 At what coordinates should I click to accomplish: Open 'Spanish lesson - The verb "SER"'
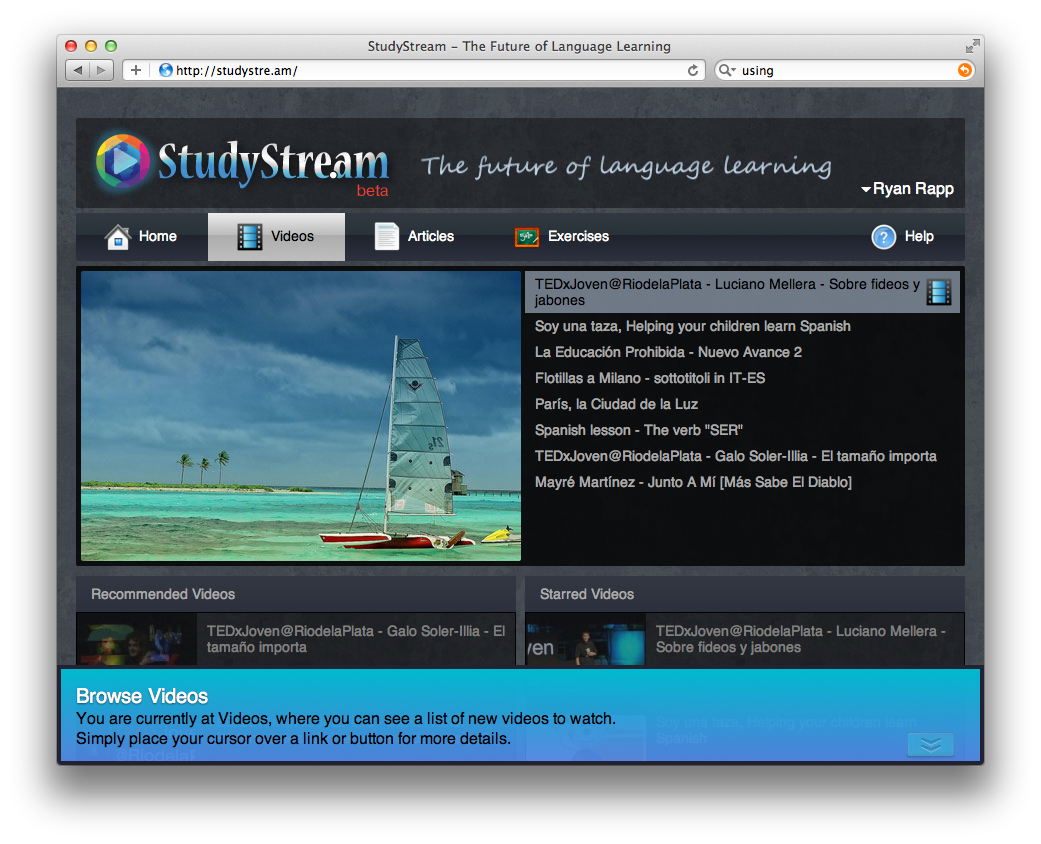coord(639,430)
